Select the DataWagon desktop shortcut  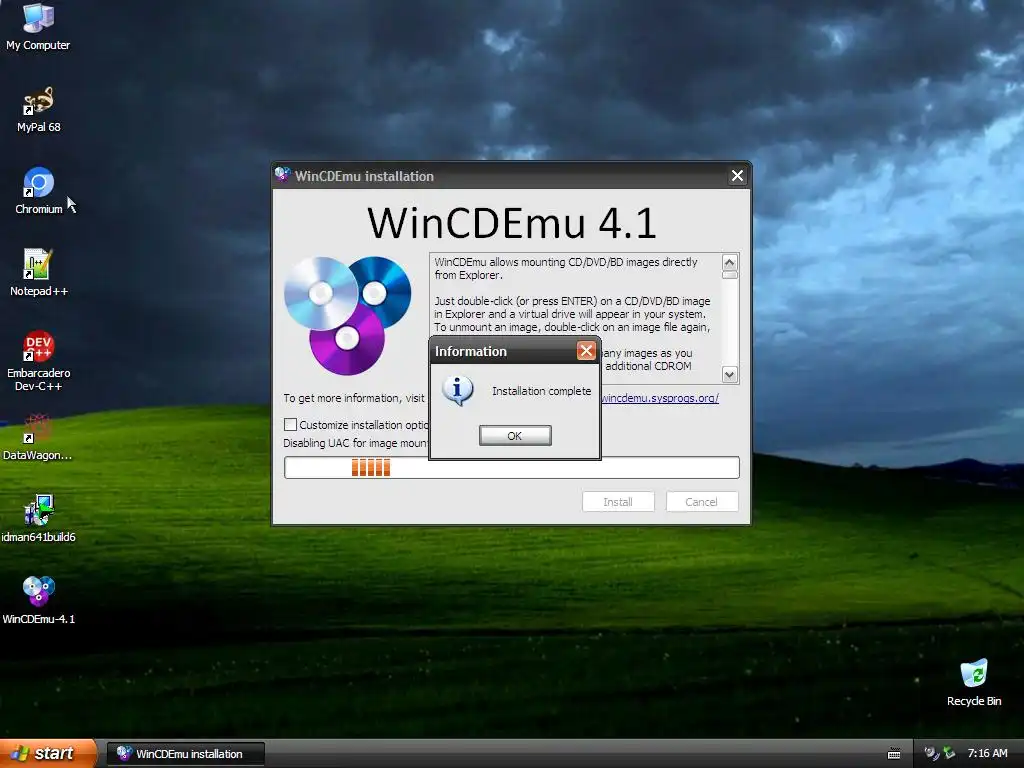[38, 437]
